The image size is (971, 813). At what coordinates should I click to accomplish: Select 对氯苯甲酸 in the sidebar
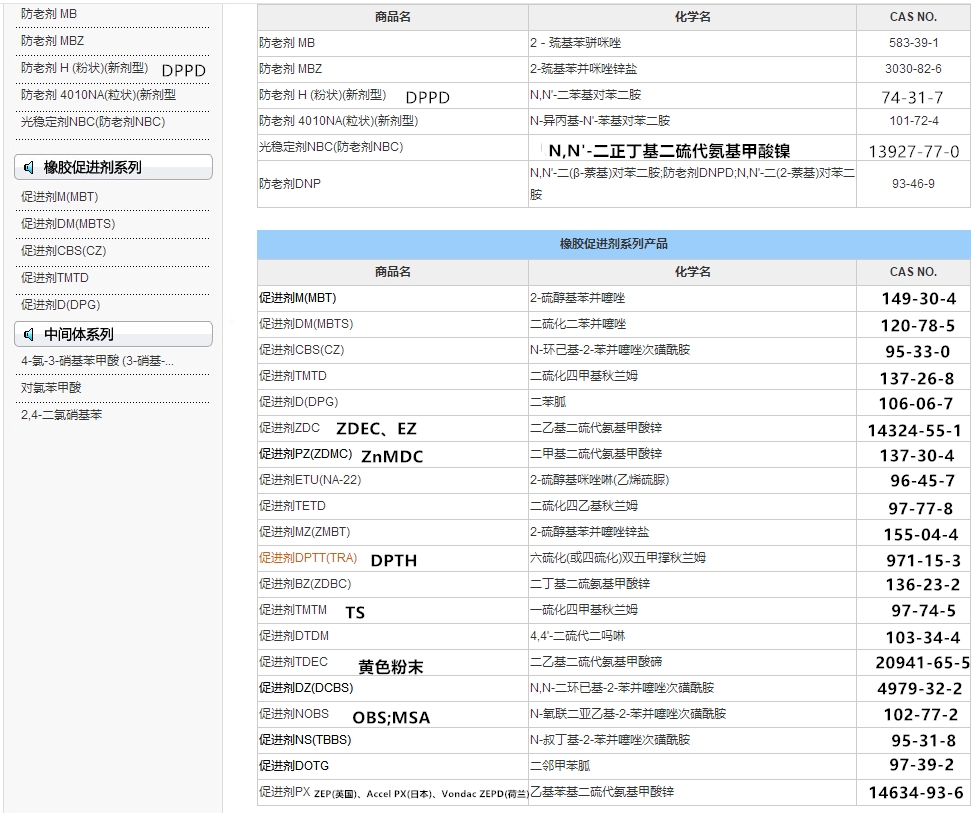pos(51,387)
